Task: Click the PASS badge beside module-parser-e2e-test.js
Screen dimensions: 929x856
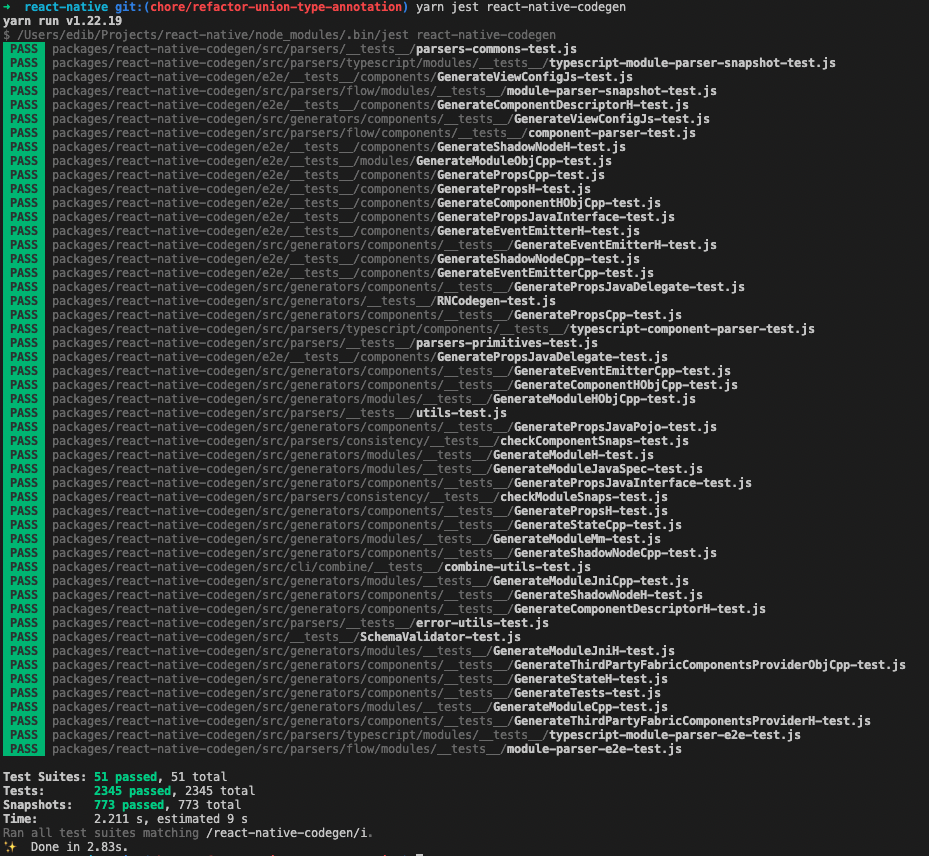Action: click(24, 749)
